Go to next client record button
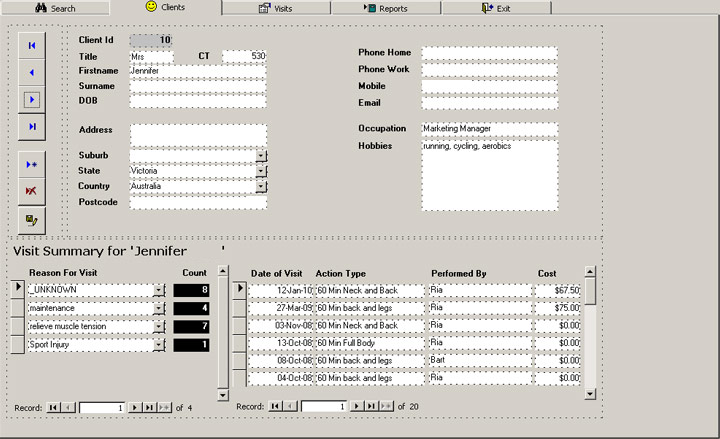 [32, 100]
